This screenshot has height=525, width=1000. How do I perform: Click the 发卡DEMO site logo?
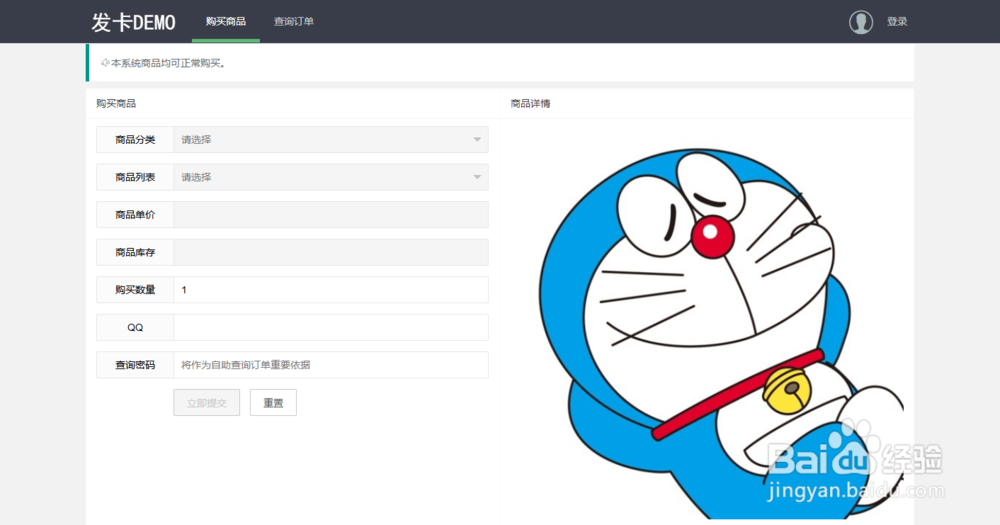click(133, 22)
